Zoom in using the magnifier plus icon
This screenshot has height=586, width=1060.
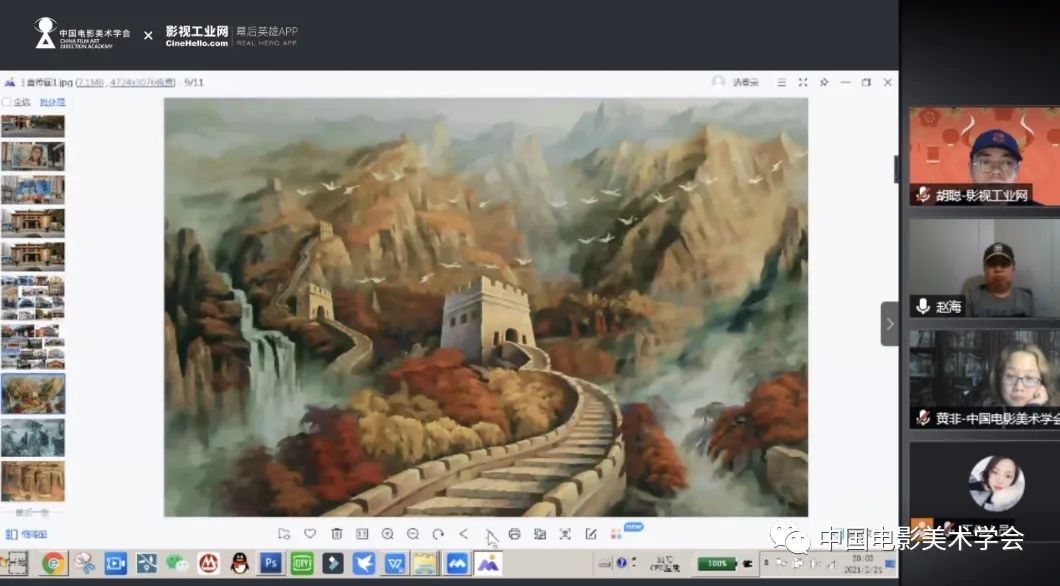coord(387,534)
